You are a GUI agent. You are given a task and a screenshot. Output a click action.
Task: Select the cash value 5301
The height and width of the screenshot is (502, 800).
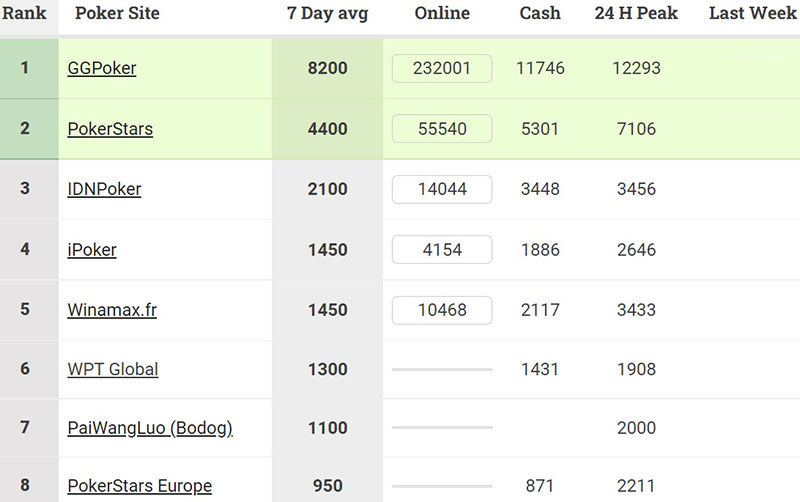point(540,129)
